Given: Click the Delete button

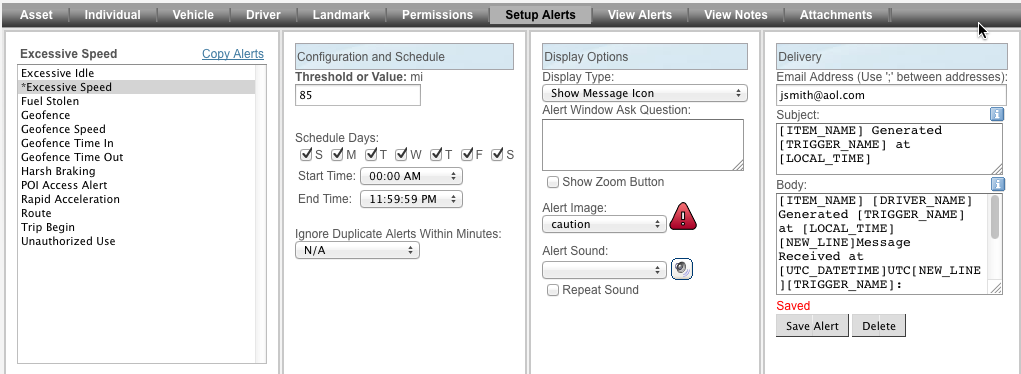Looking at the screenshot, I should click(878, 326).
